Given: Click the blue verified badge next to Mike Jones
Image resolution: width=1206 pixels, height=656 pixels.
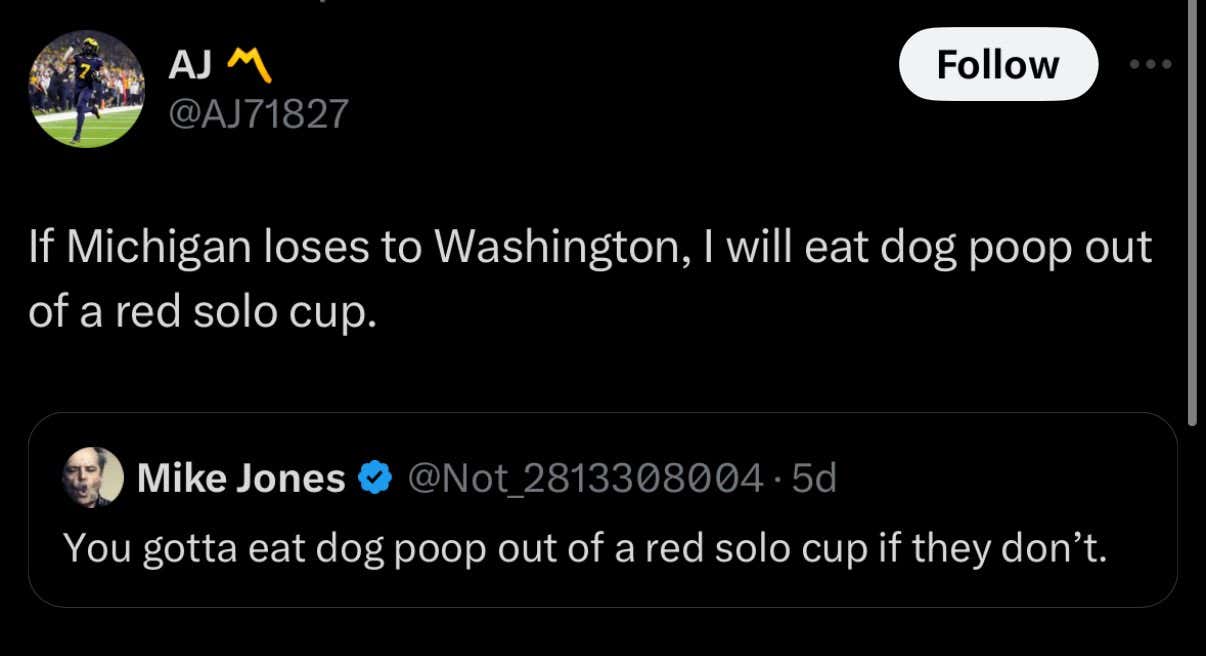Looking at the screenshot, I should pyautogui.click(x=375, y=477).
